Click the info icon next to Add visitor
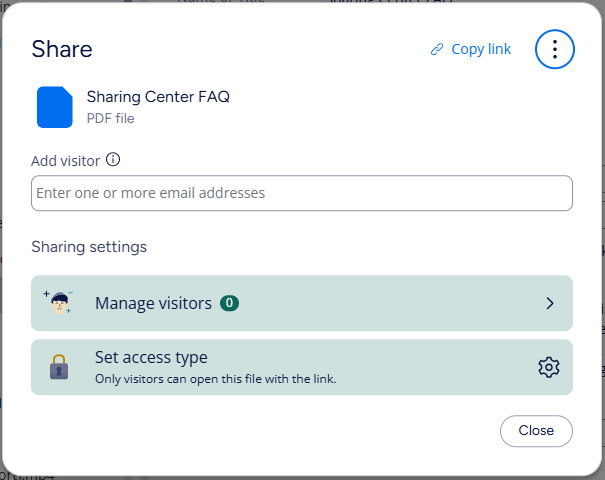605x480 pixels. [x=113, y=159]
